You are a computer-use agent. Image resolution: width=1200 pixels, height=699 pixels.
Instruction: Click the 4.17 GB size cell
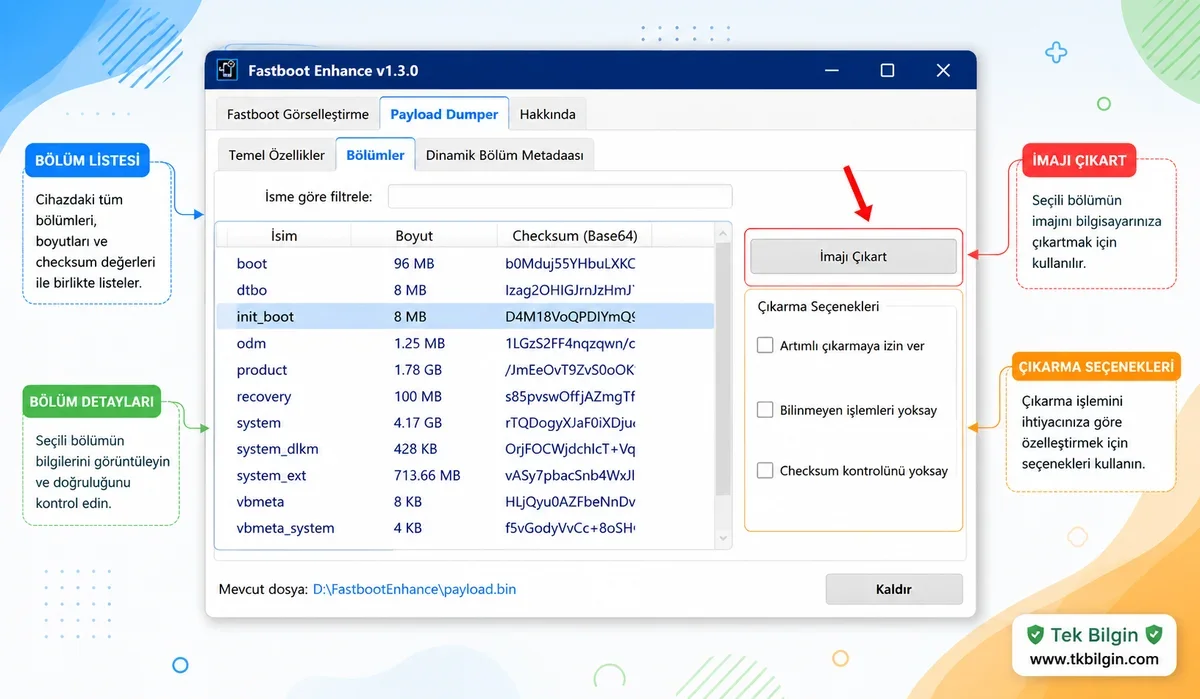pyautogui.click(x=417, y=423)
